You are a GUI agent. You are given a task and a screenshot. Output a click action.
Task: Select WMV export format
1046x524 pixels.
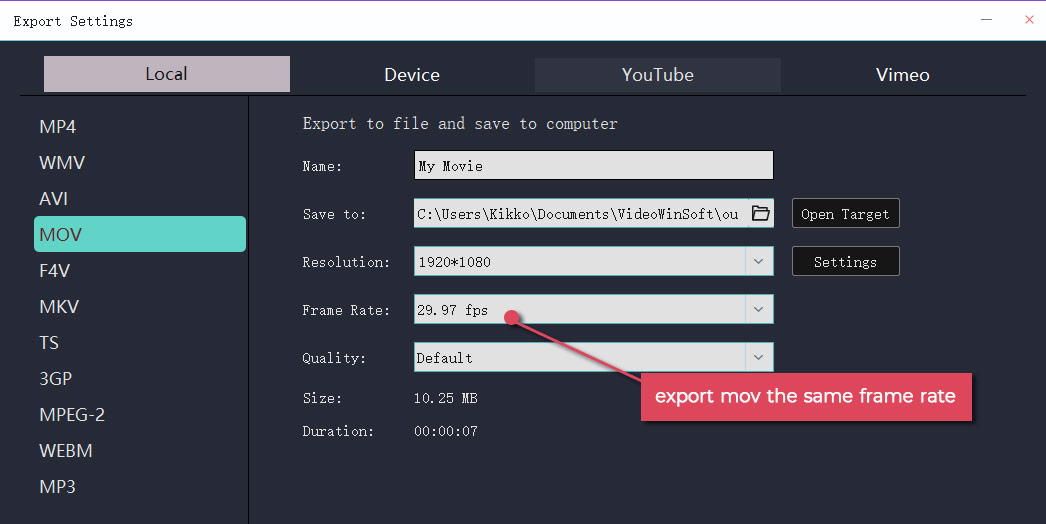tap(61, 163)
